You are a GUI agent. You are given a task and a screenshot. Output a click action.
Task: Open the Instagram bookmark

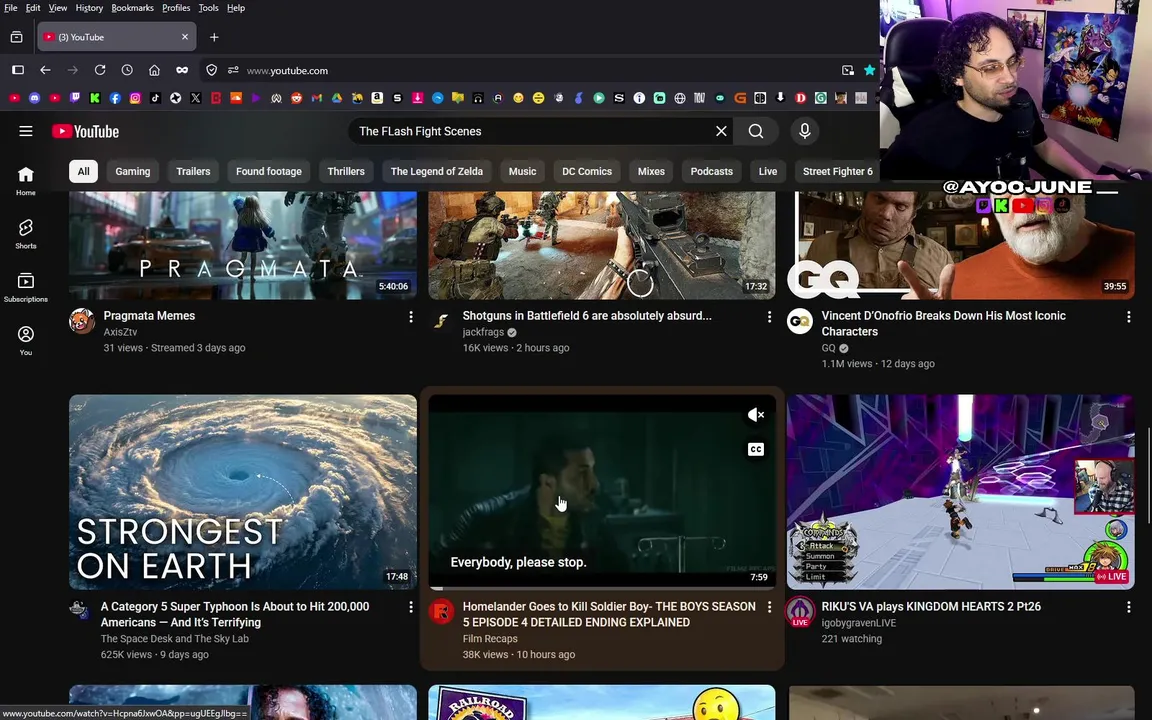[135, 98]
